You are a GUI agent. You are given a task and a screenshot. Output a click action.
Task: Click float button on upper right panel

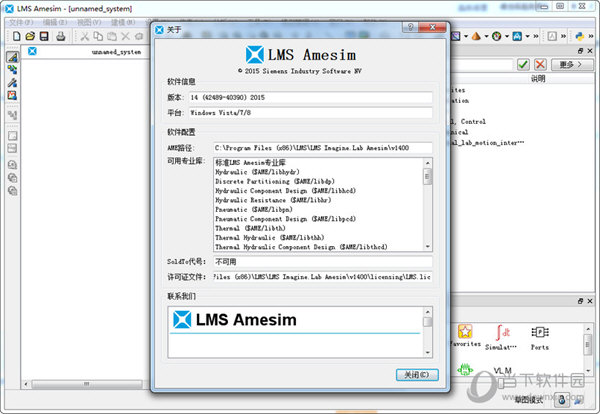580,51
